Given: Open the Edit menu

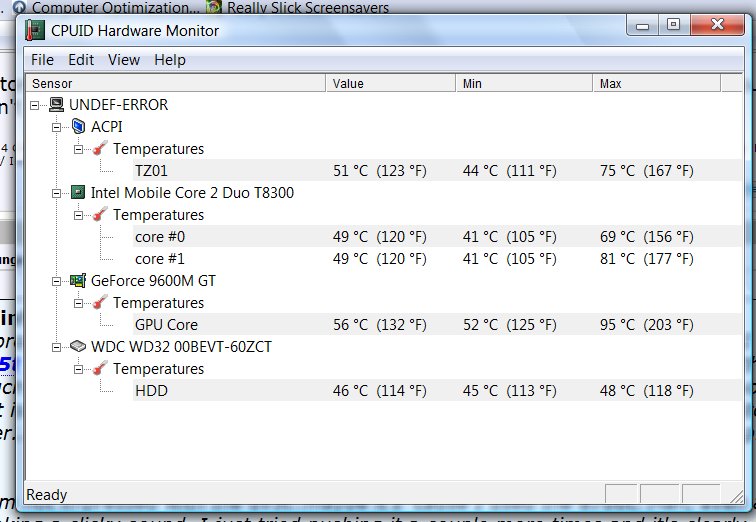Looking at the screenshot, I should point(81,60).
